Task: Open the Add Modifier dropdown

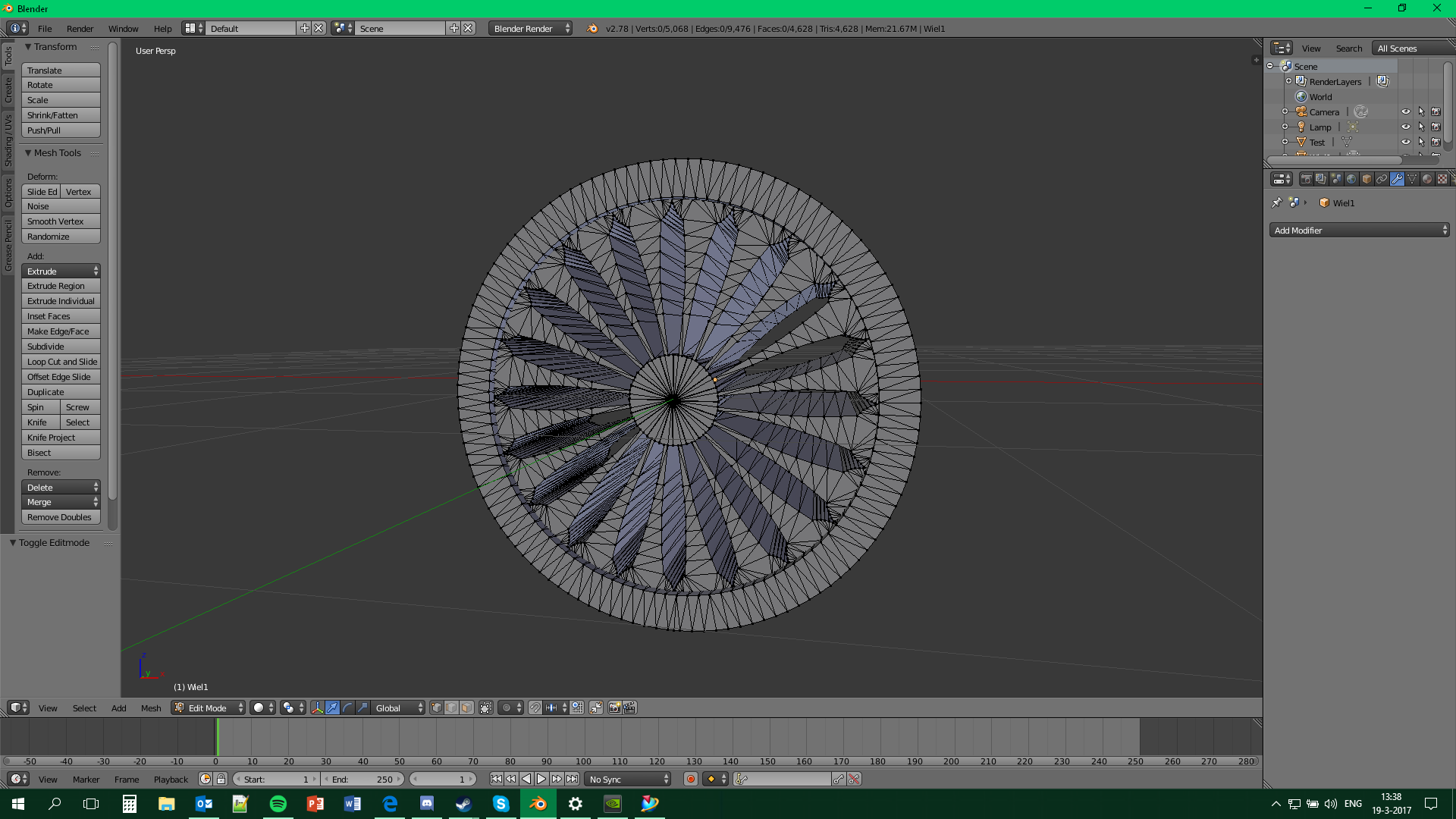Action: (1359, 230)
